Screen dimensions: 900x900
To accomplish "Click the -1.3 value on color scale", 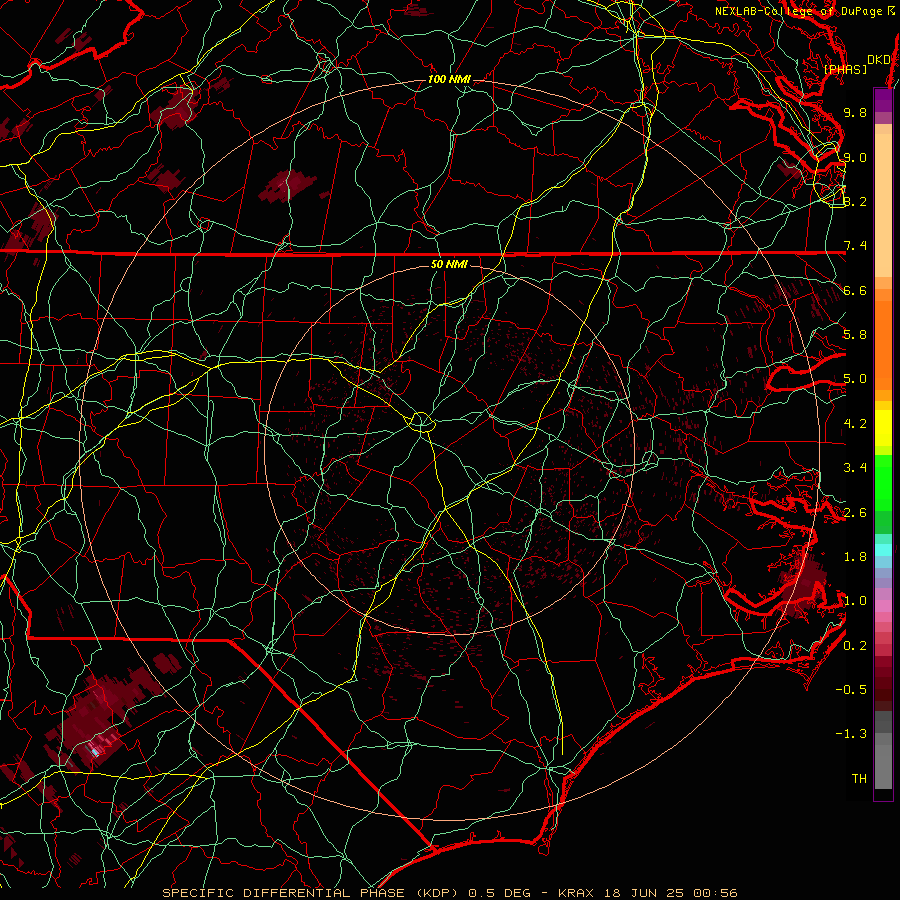I will (851, 735).
